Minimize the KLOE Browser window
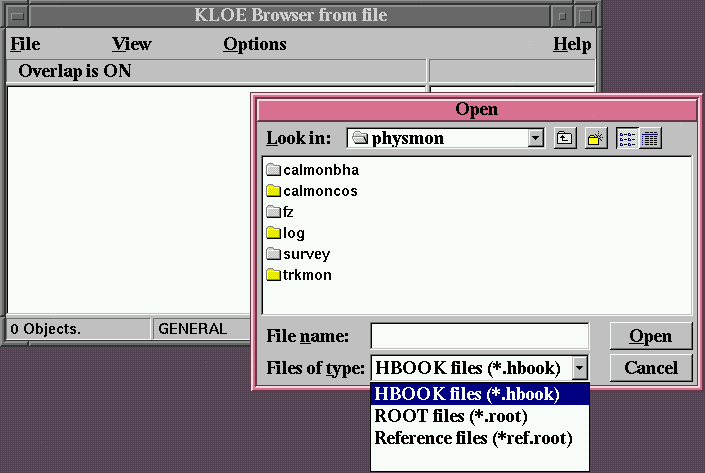This screenshot has height=473, width=705. (562, 16)
